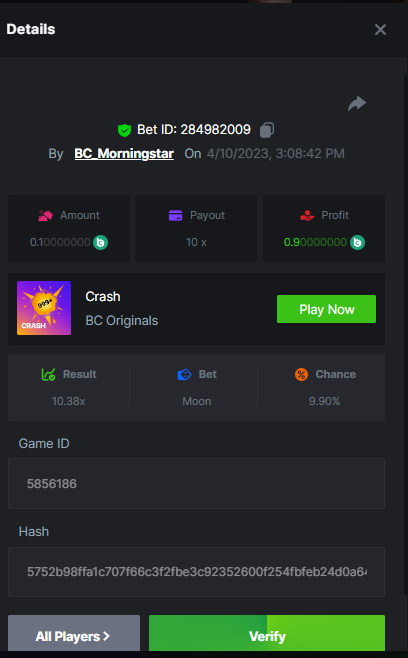
Task: Click the Amount icon
Action: tap(45, 215)
